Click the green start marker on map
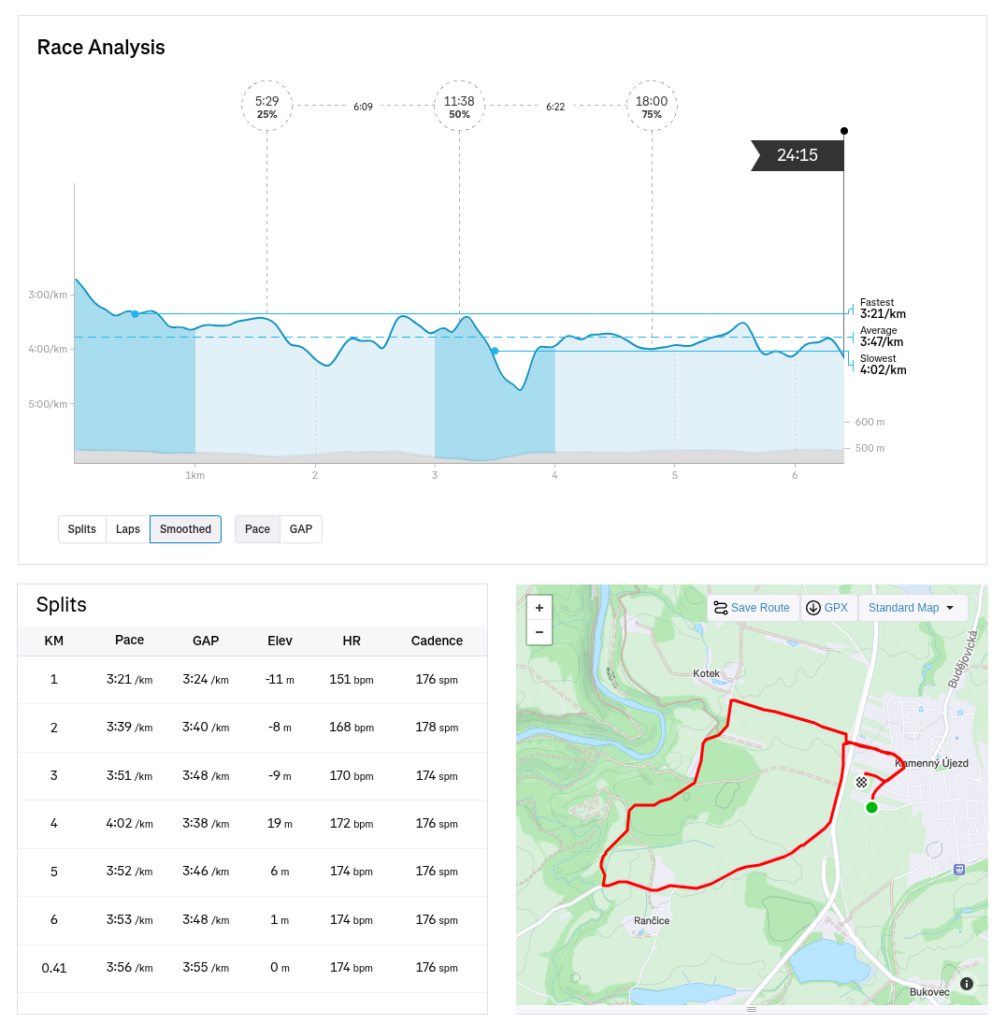 coord(871,807)
